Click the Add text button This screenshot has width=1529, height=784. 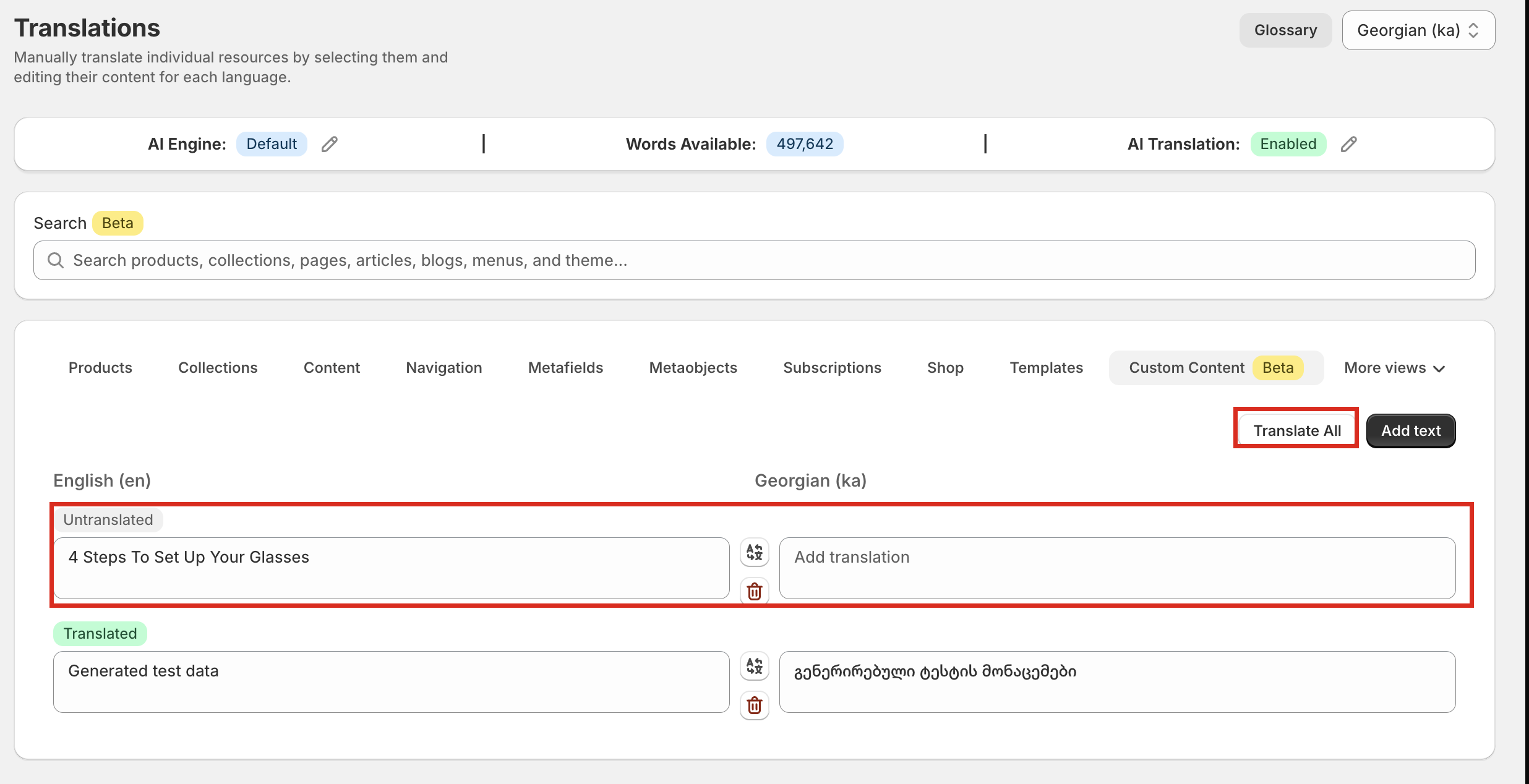(1411, 430)
